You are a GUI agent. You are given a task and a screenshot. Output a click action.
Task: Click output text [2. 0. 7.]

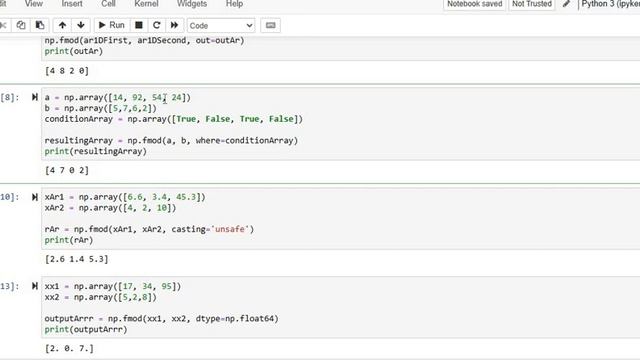click(x=69, y=349)
